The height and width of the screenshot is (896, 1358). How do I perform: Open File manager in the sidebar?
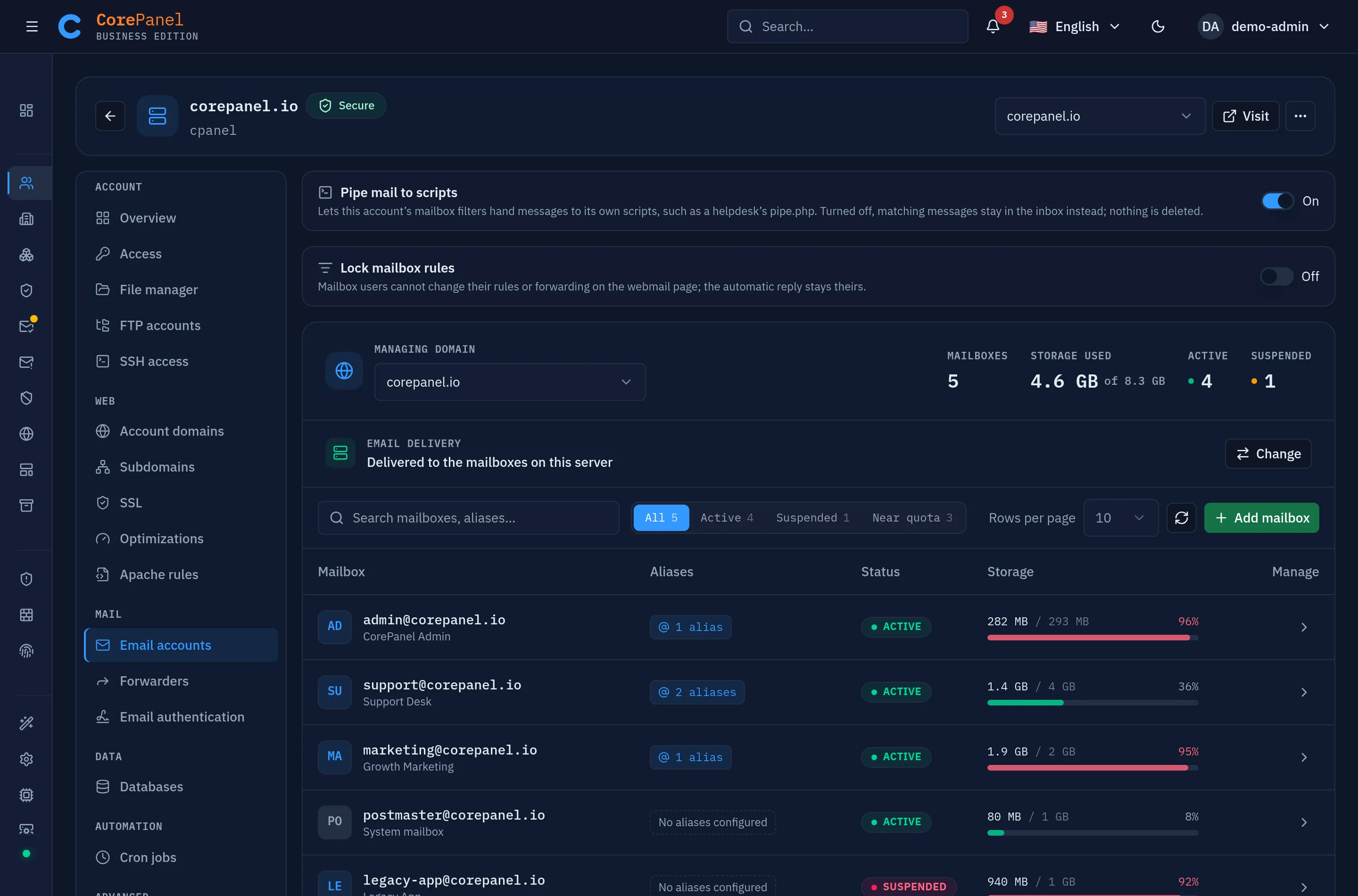[181, 290]
